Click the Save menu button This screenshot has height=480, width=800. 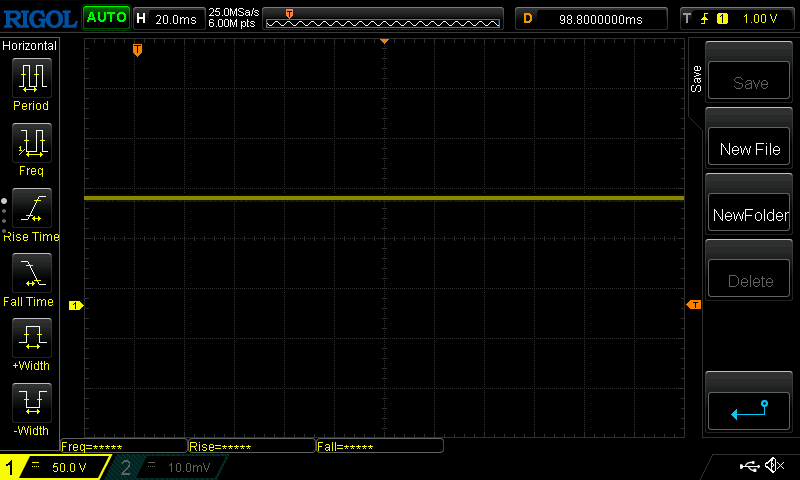[x=749, y=81]
